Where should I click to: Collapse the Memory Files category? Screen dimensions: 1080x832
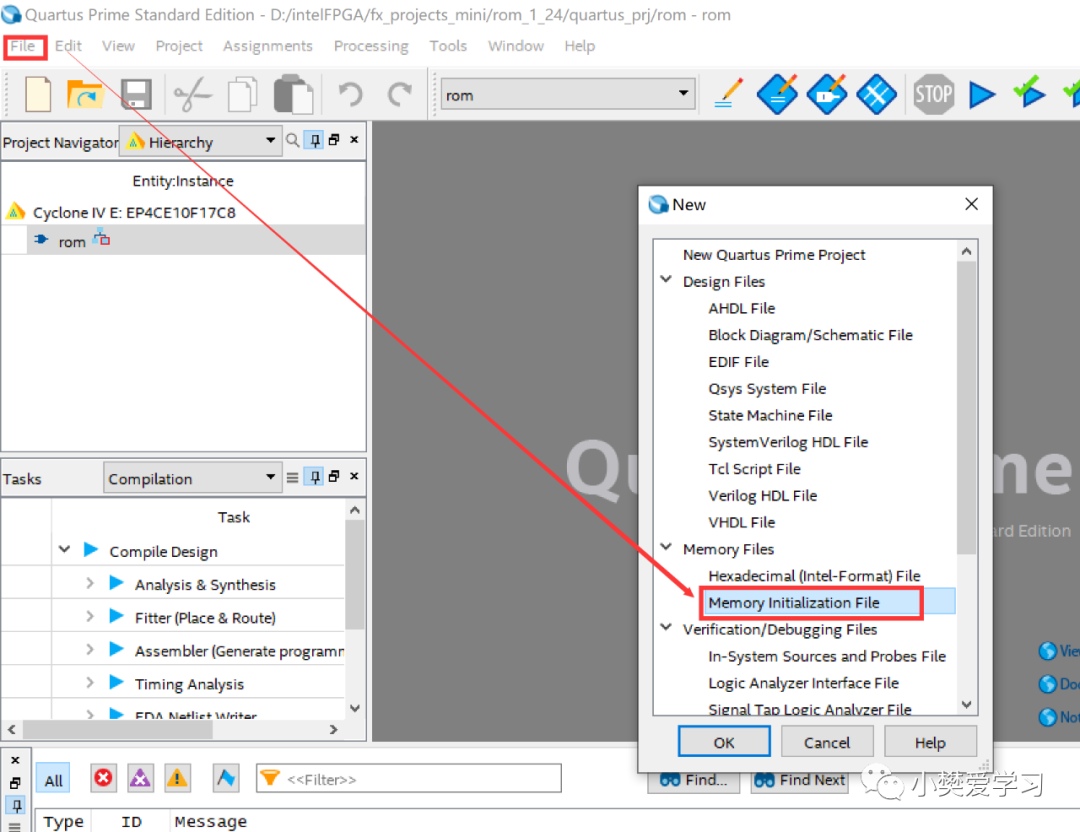point(666,547)
